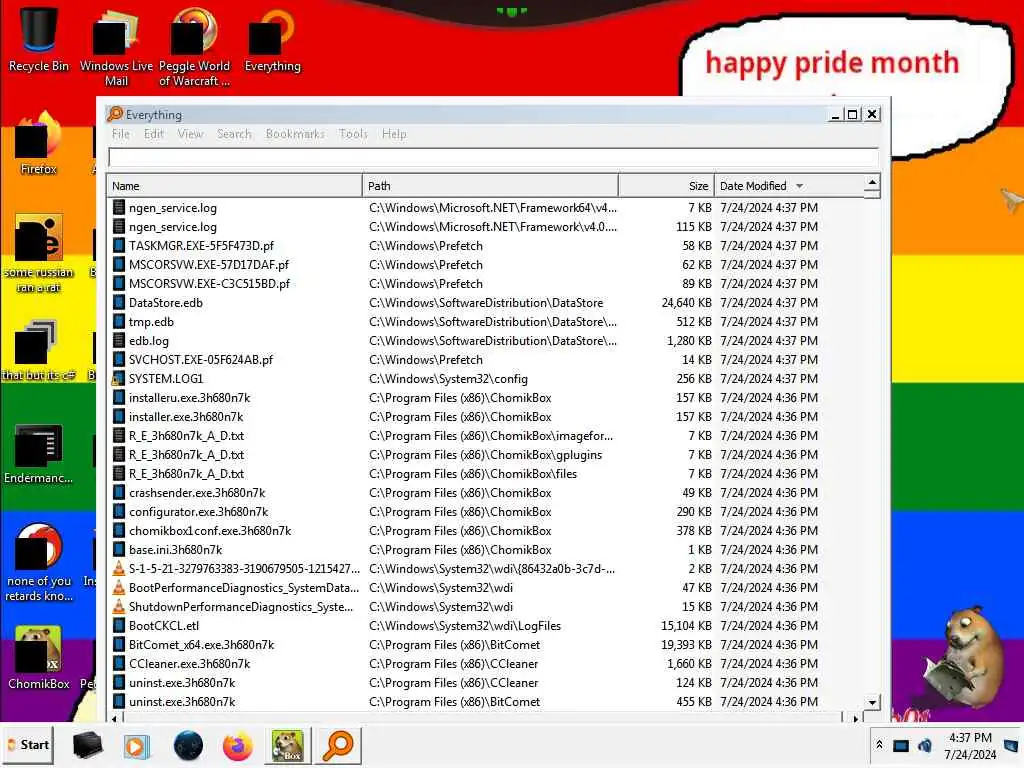
Task: Open the Start menu
Action: [x=29, y=745]
